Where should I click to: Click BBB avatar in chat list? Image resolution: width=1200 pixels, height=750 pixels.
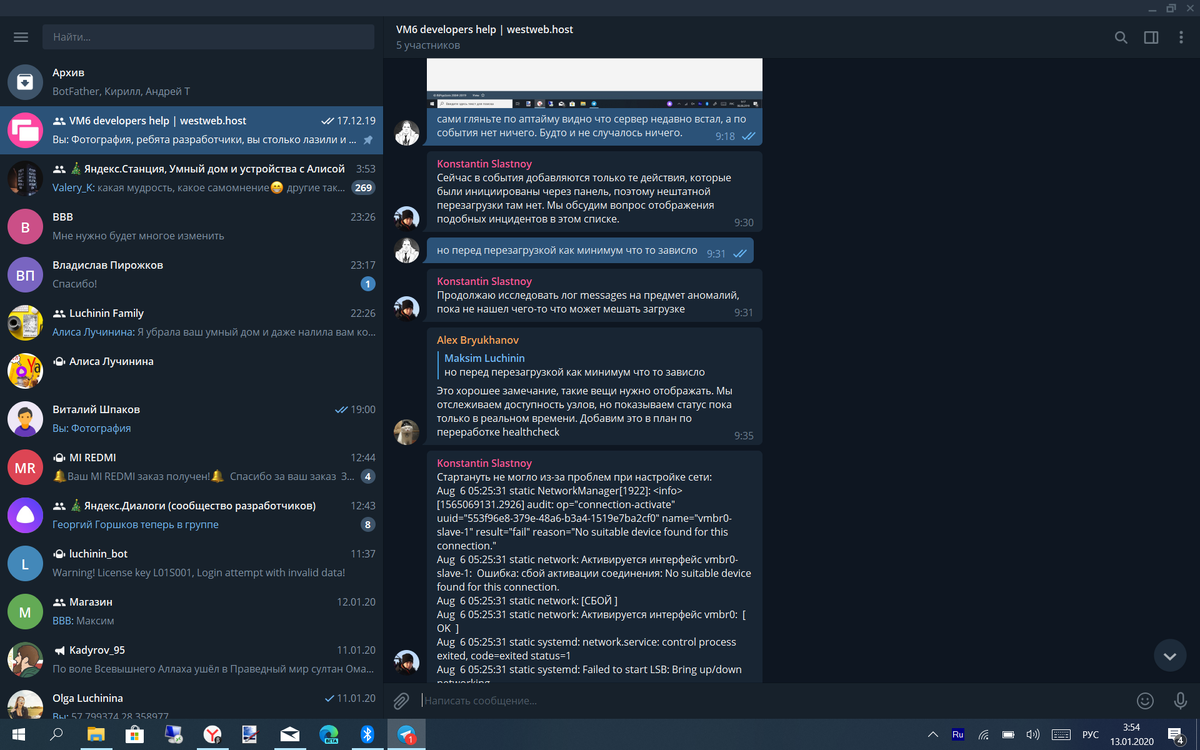point(25,226)
